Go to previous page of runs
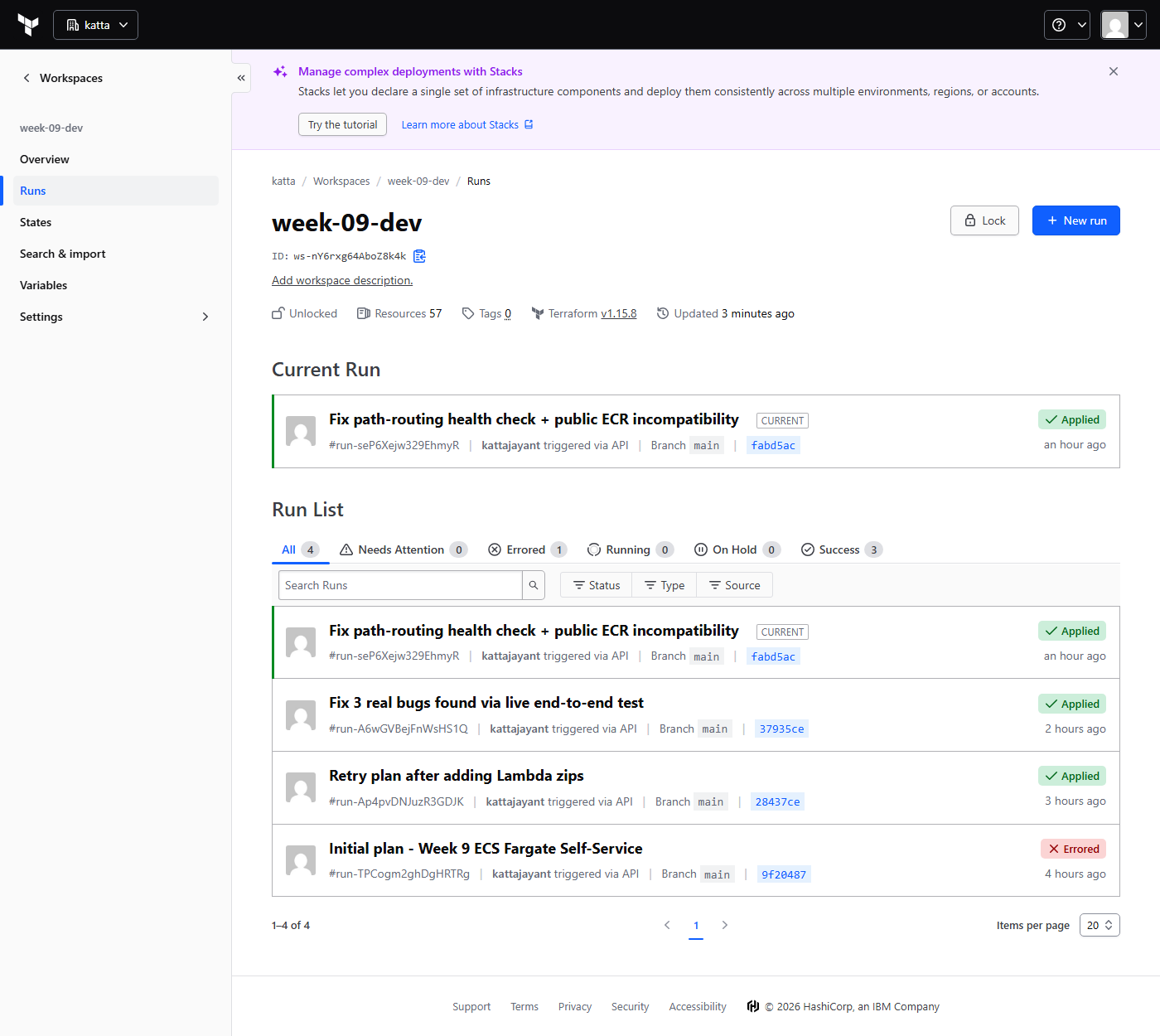The width and height of the screenshot is (1160, 1036). [x=667, y=925]
